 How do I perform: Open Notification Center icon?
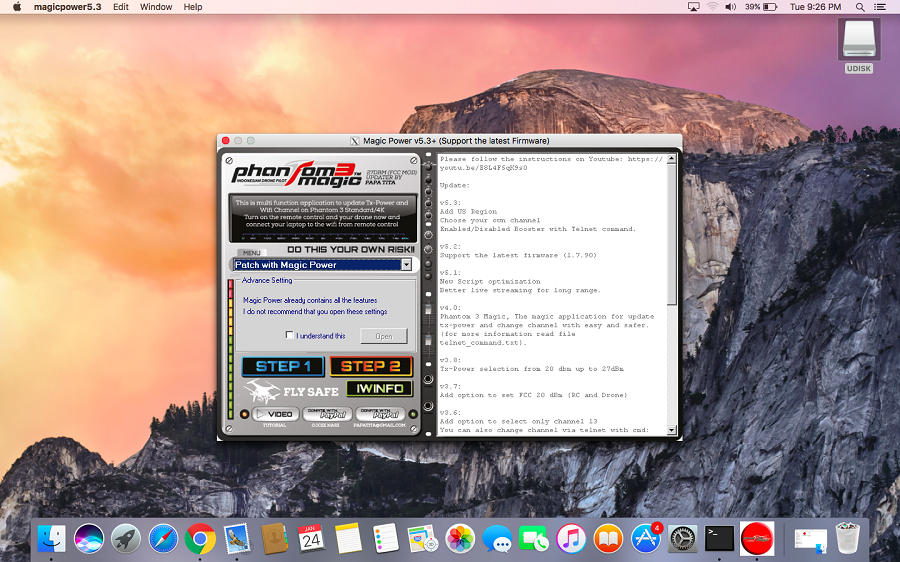click(879, 7)
